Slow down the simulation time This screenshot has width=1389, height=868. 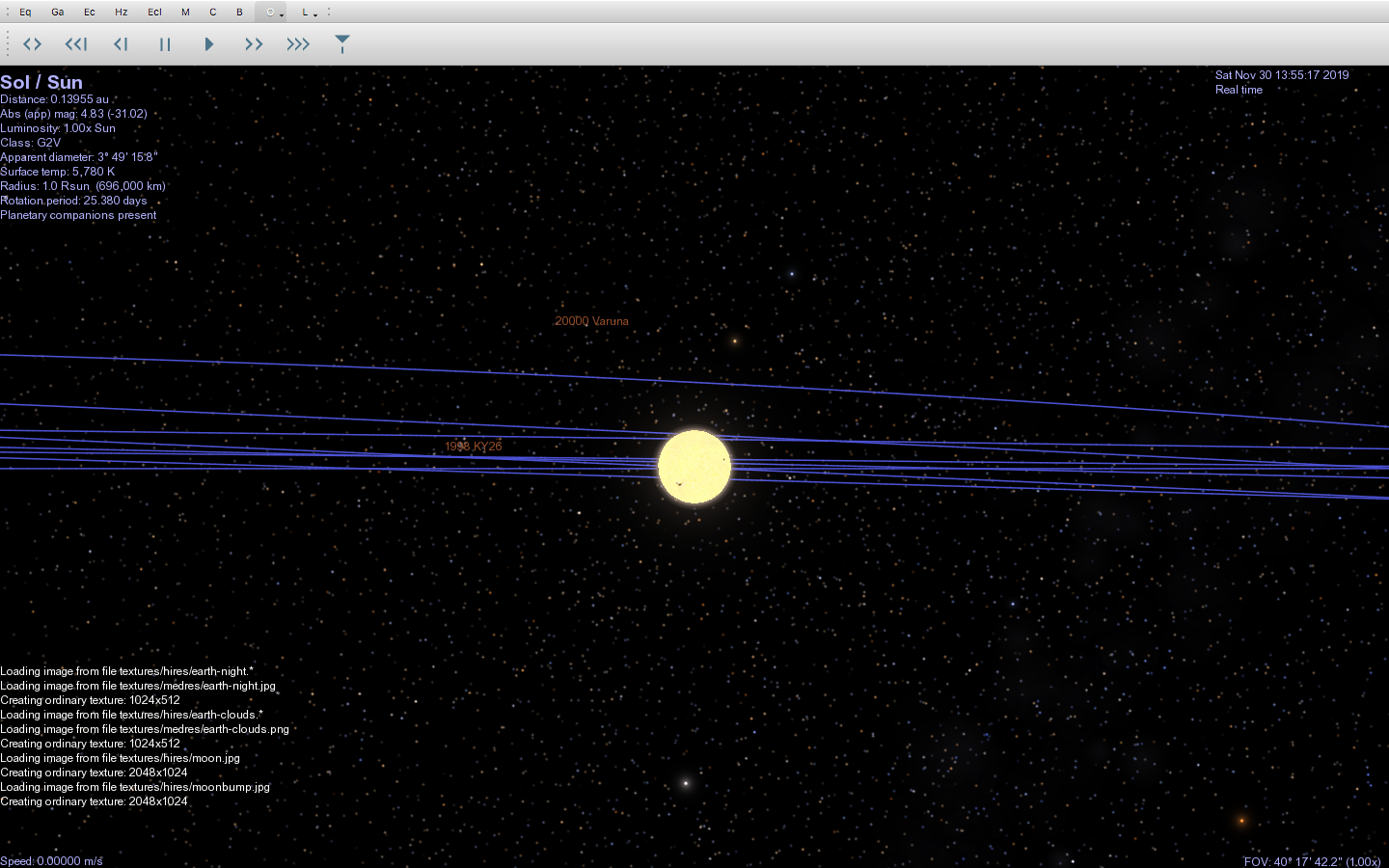tap(121, 43)
